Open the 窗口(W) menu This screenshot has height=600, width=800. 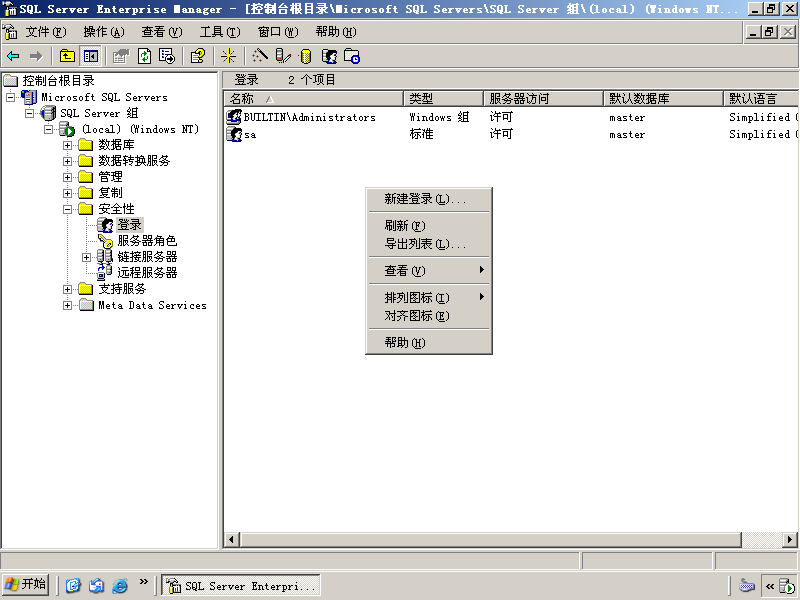(278, 32)
